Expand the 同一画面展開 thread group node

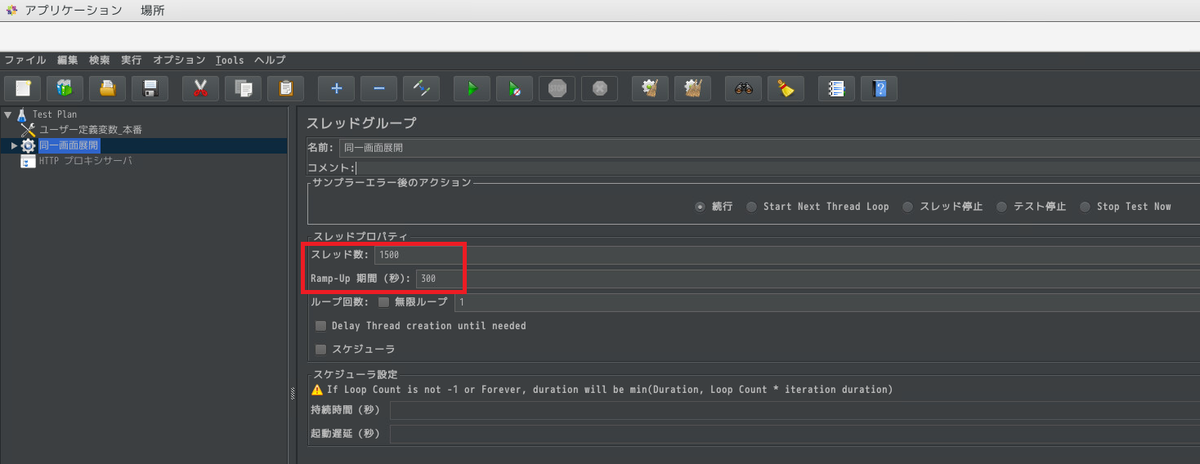[x=14, y=146]
